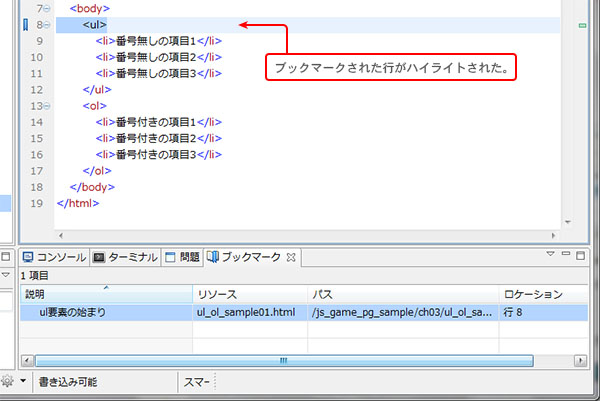The height and width of the screenshot is (401, 600).
Task: Maximize the bookmark view panel
Action: click(x=580, y=255)
